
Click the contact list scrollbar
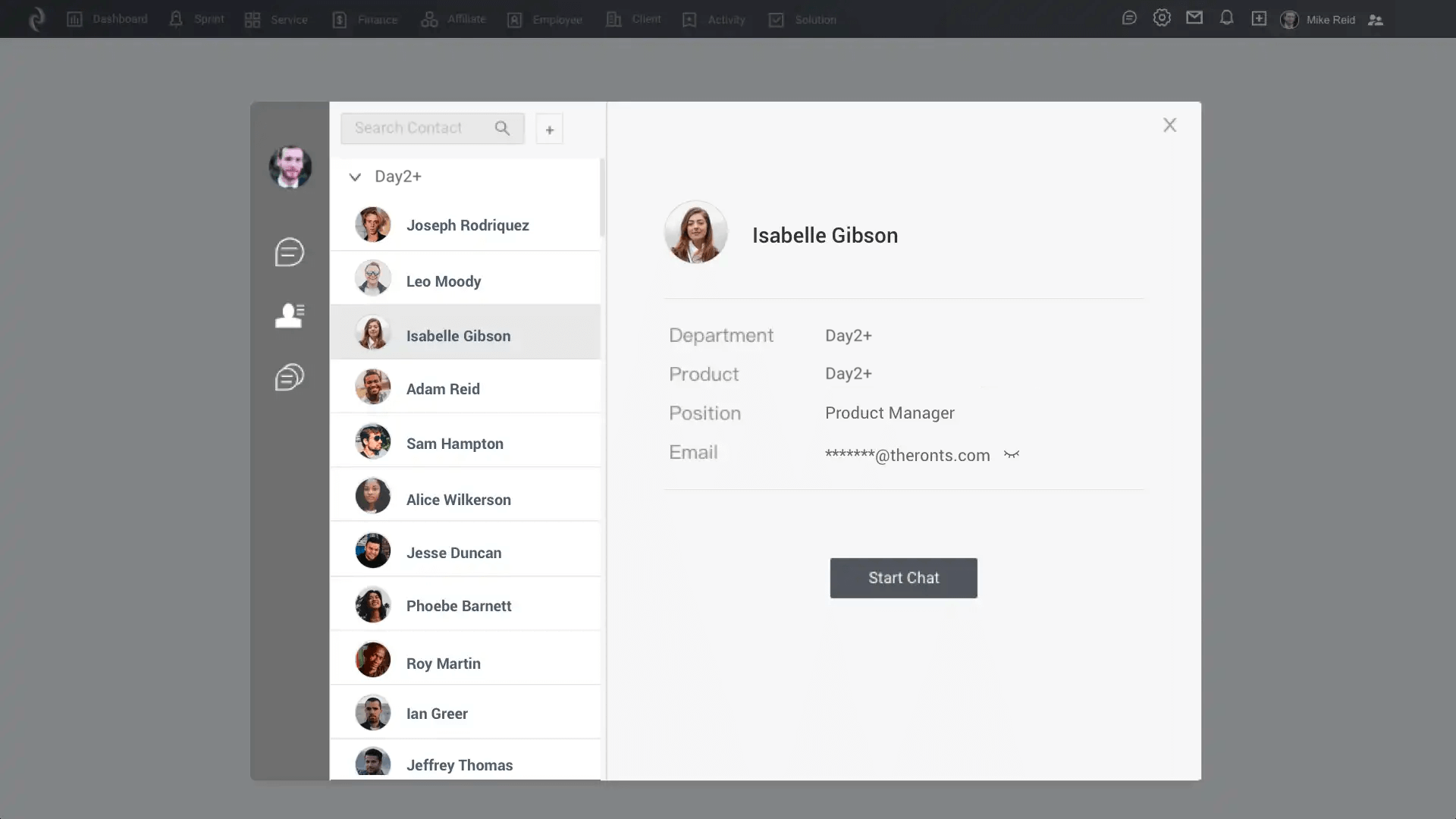coord(602,199)
